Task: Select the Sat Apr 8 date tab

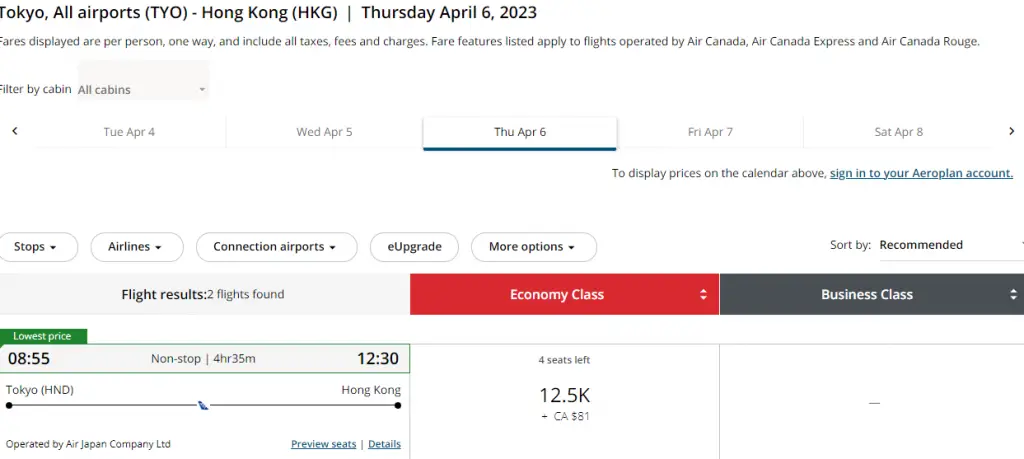Action: coord(899,132)
